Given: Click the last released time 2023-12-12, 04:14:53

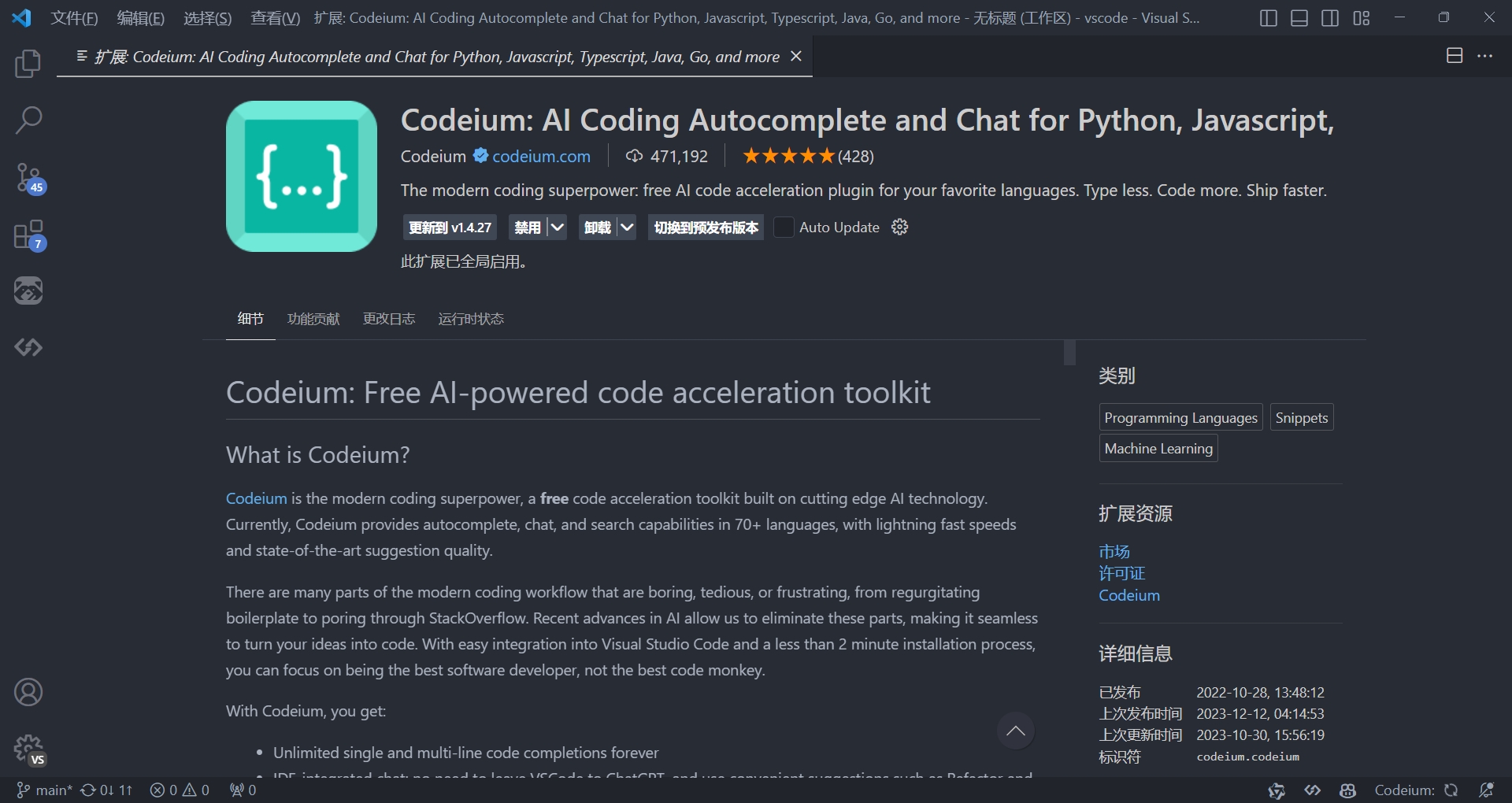Looking at the screenshot, I should click(1261, 714).
